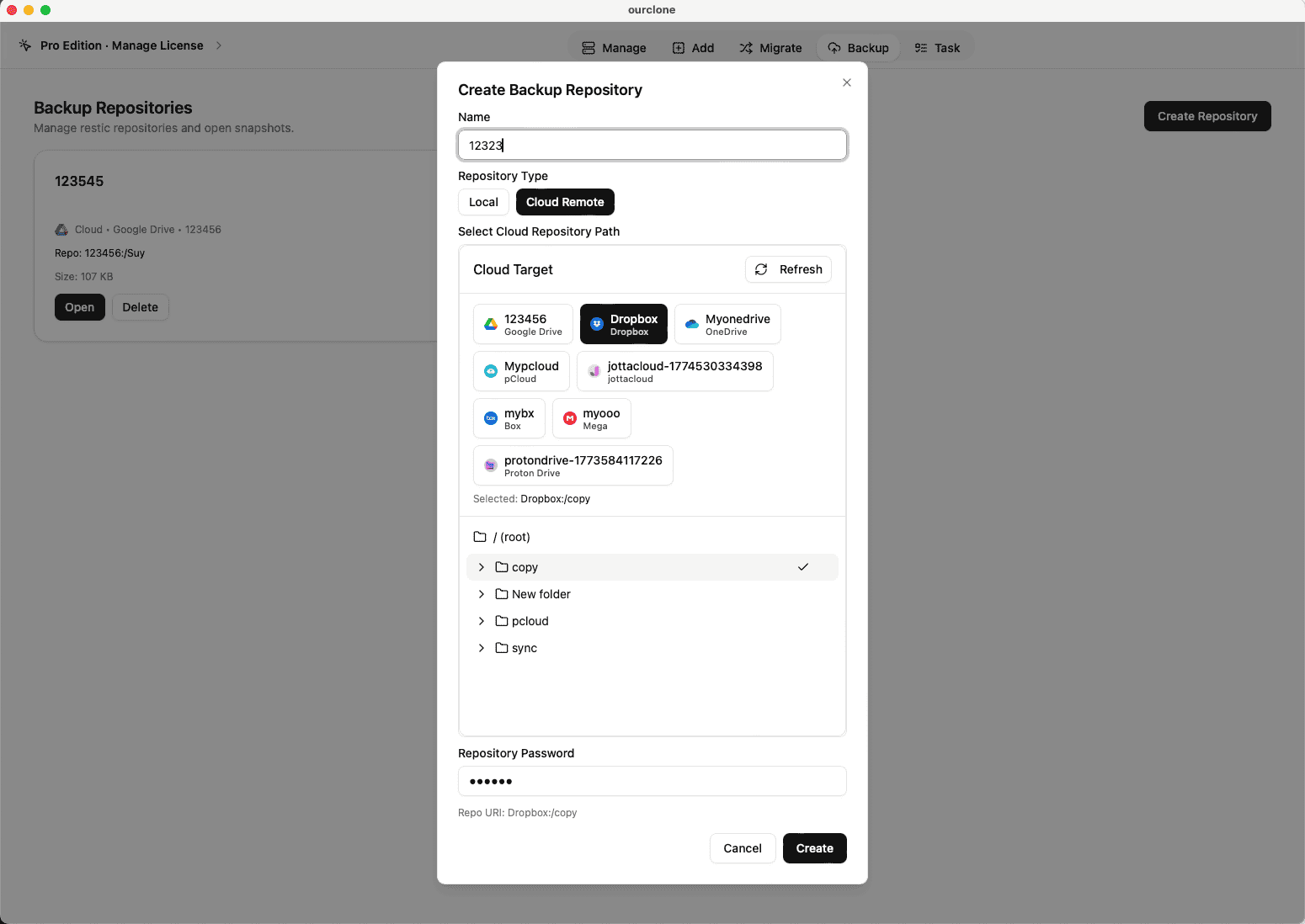Click inside the Repository Password field
The height and width of the screenshot is (924, 1305).
pyautogui.click(x=652, y=781)
